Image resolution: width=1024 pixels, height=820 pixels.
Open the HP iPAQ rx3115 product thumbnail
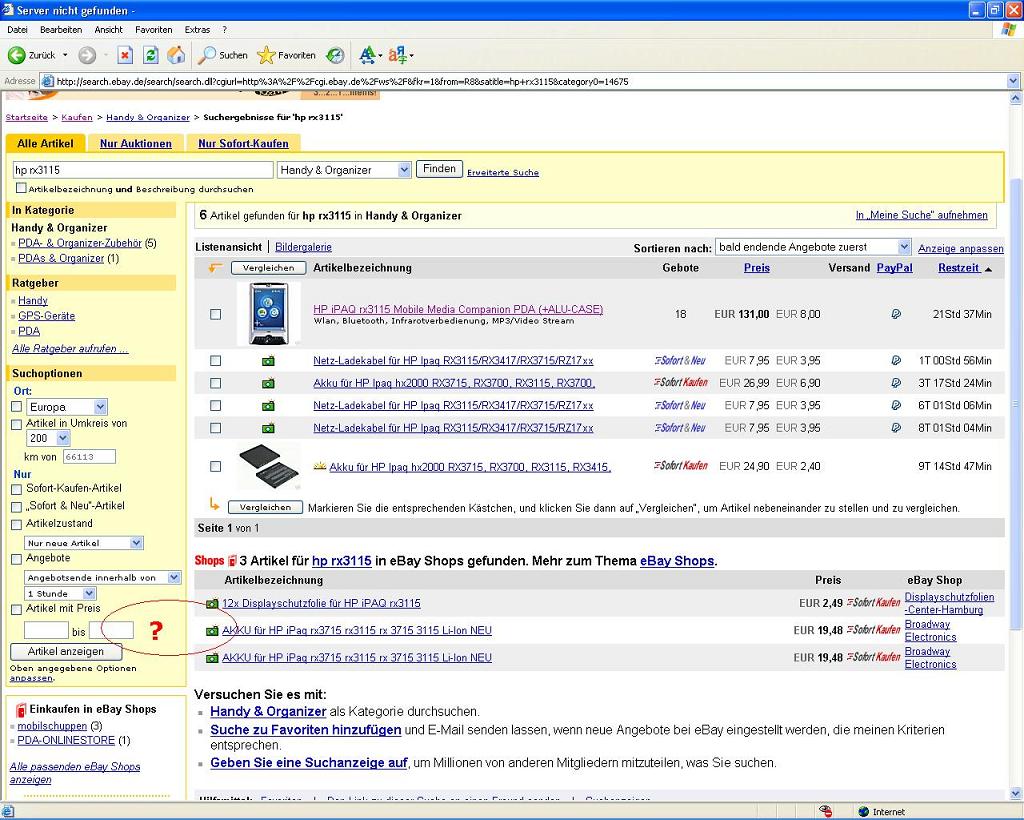pyautogui.click(x=268, y=314)
